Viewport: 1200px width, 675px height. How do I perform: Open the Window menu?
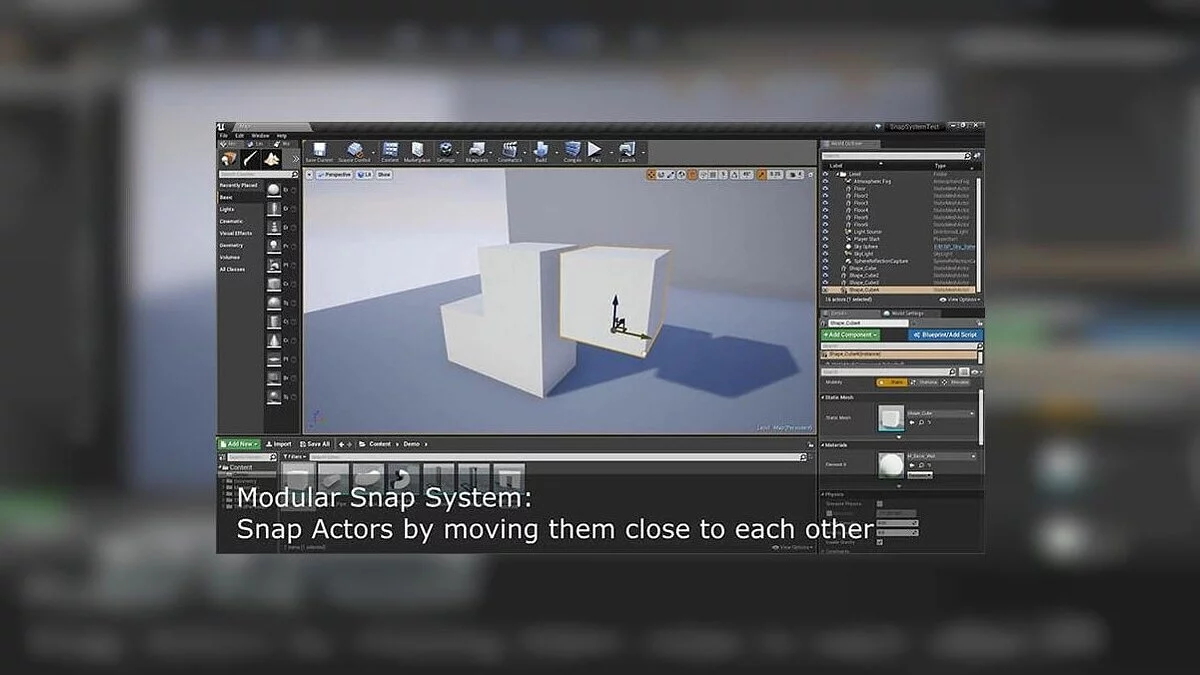260,135
